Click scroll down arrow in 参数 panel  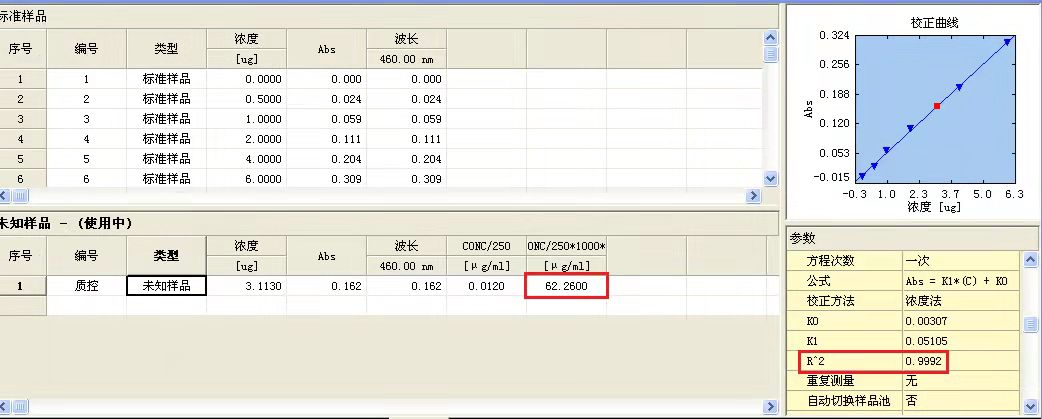coord(1031,404)
